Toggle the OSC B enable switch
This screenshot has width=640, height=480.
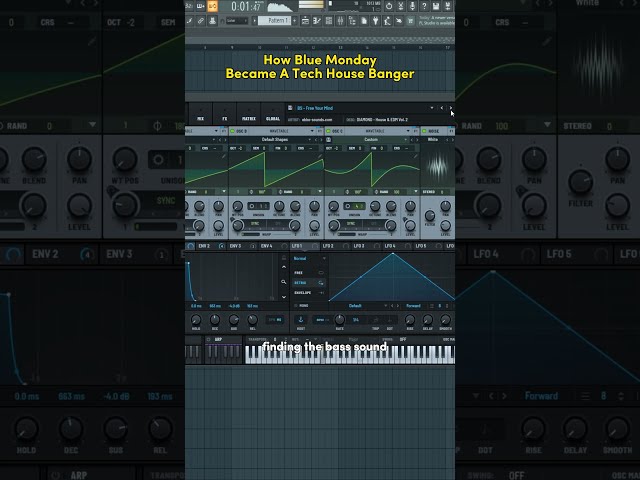pyautogui.click(x=232, y=131)
